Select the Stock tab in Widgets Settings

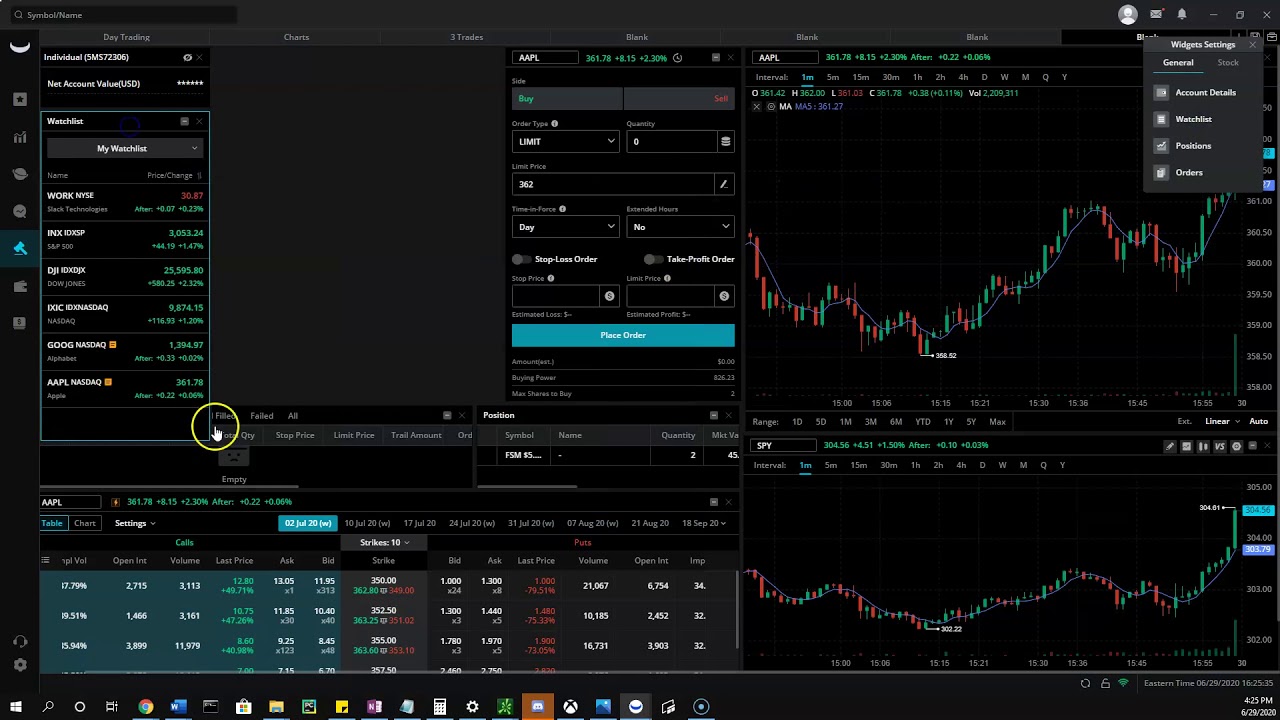point(1228,63)
